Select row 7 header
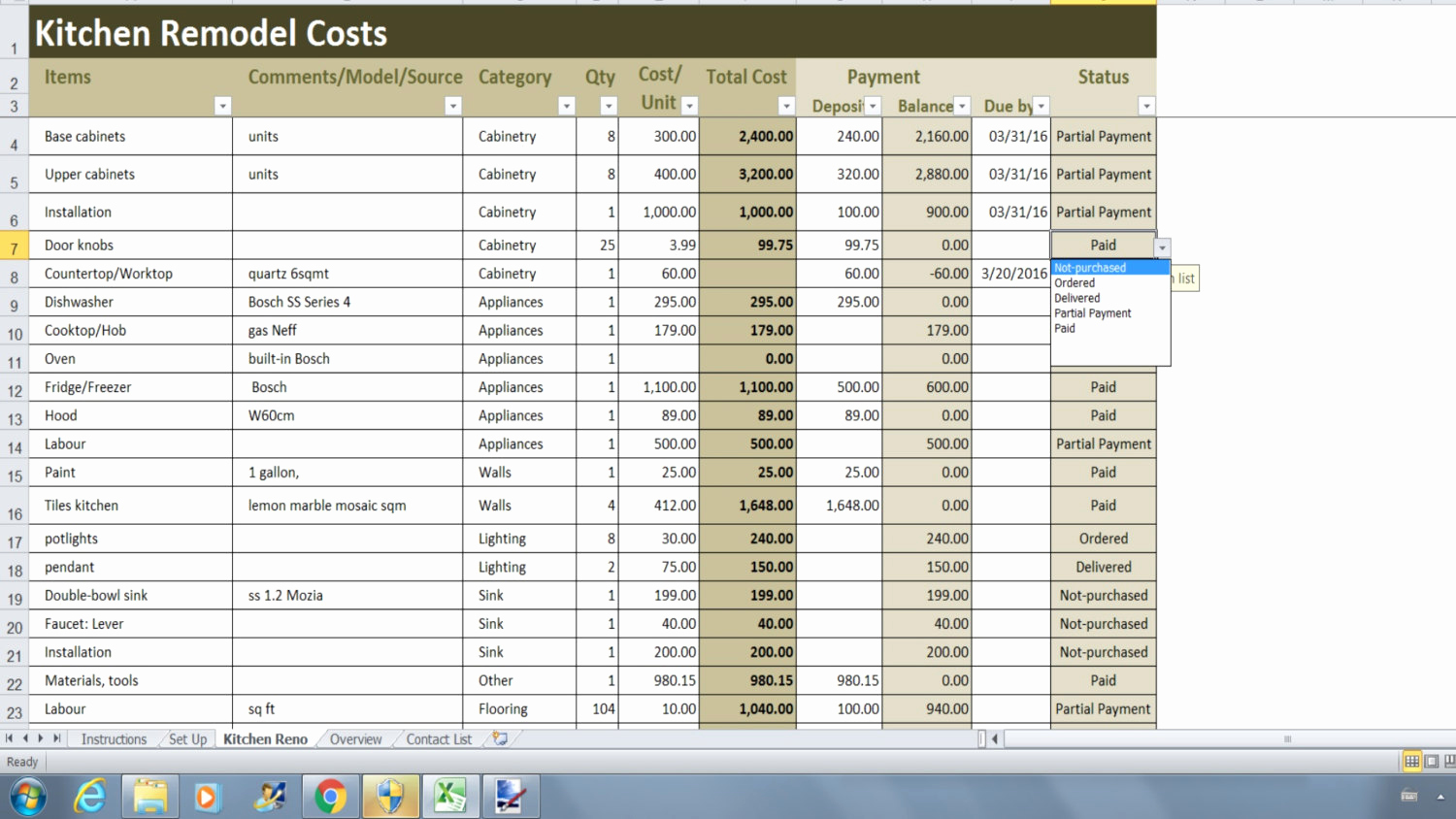The height and width of the screenshot is (819, 1456). click(x=15, y=246)
